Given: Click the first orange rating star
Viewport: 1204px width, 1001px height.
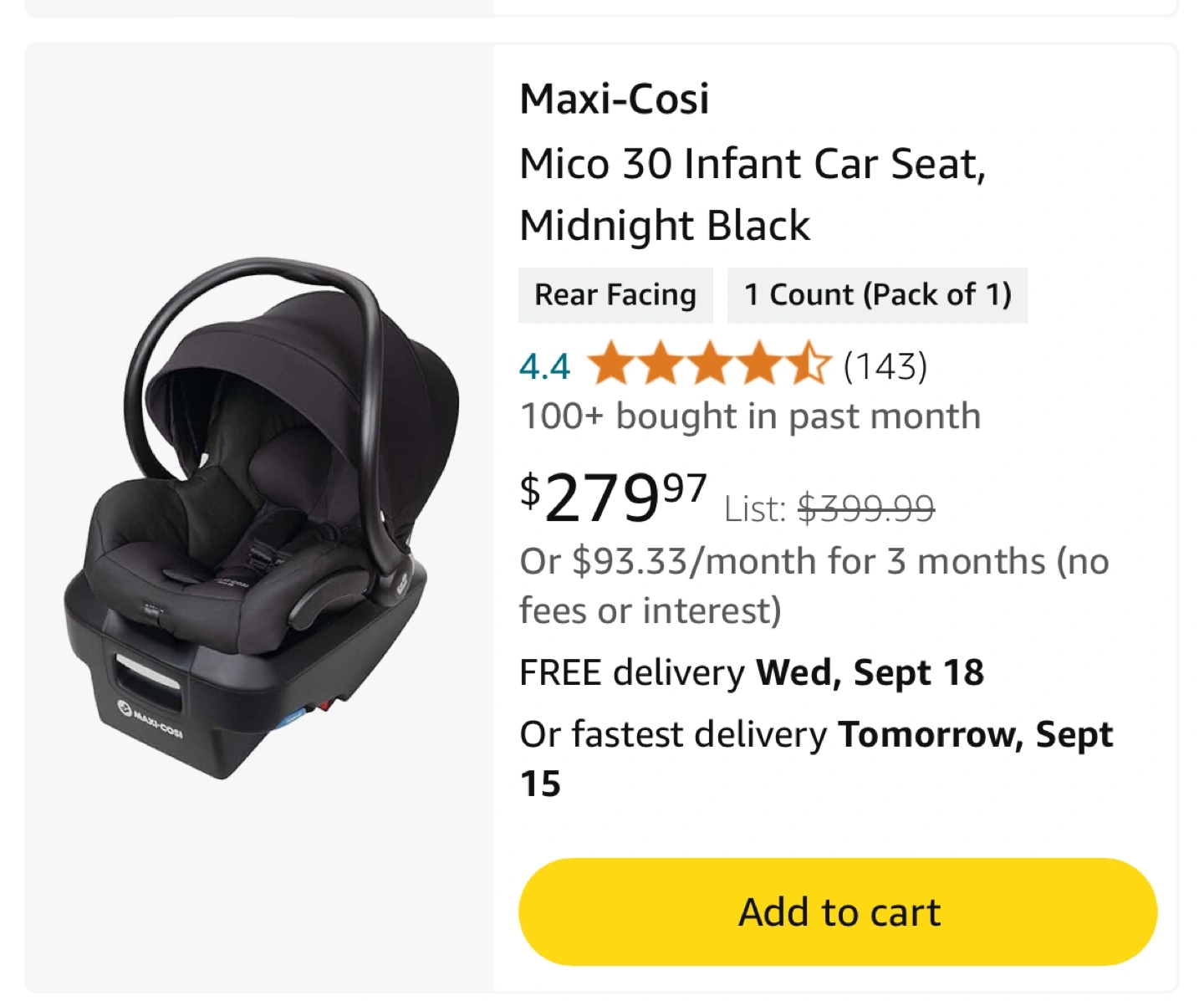Looking at the screenshot, I should [x=611, y=364].
